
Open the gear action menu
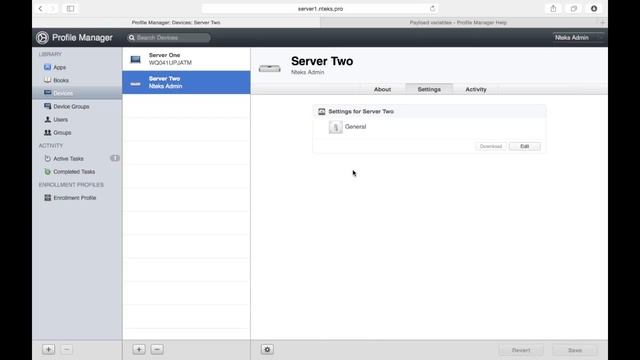point(267,349)
